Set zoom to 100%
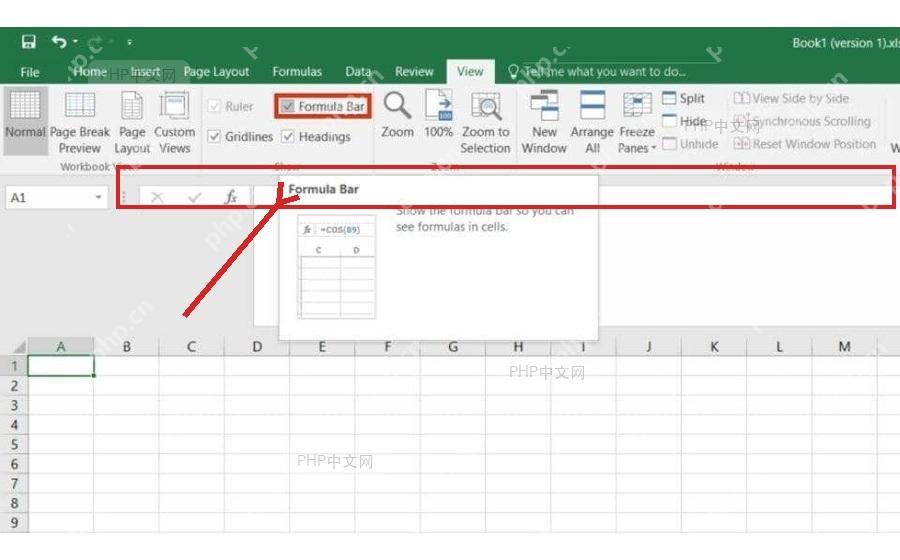This screenshot has width=900, height=560. pyautogui.click(x=439, y=115)
